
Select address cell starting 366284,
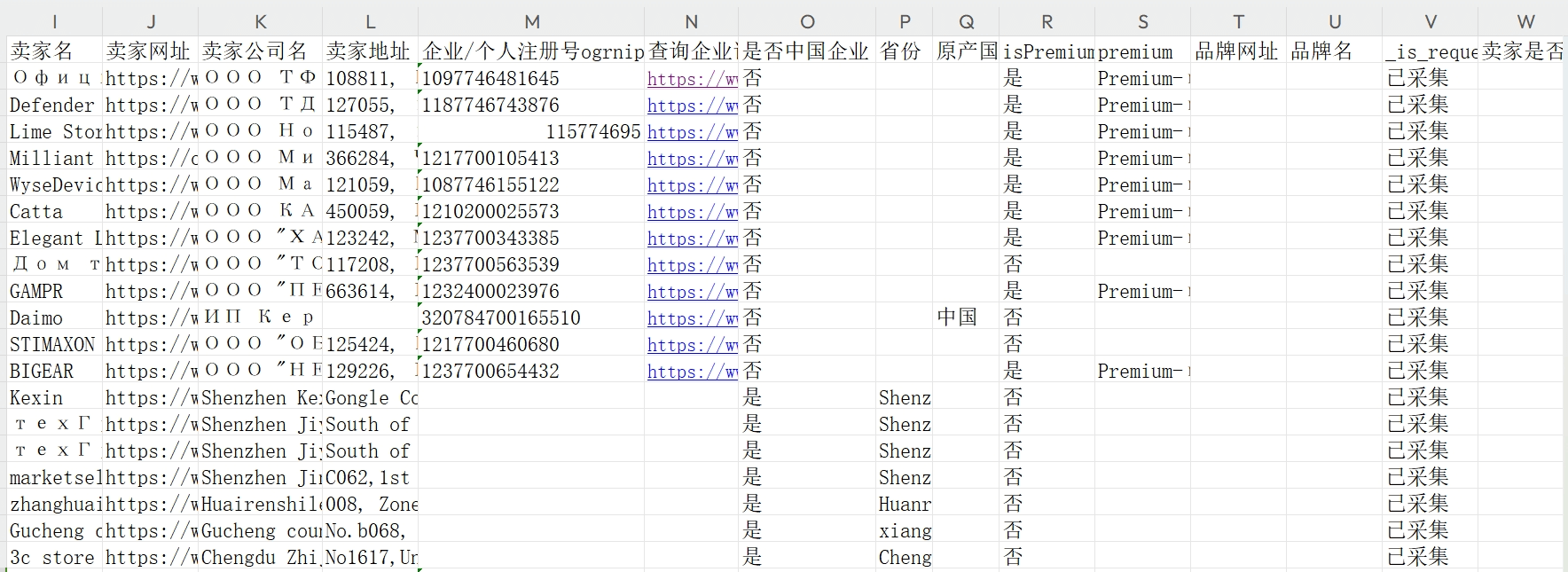(x=371, y=158)
